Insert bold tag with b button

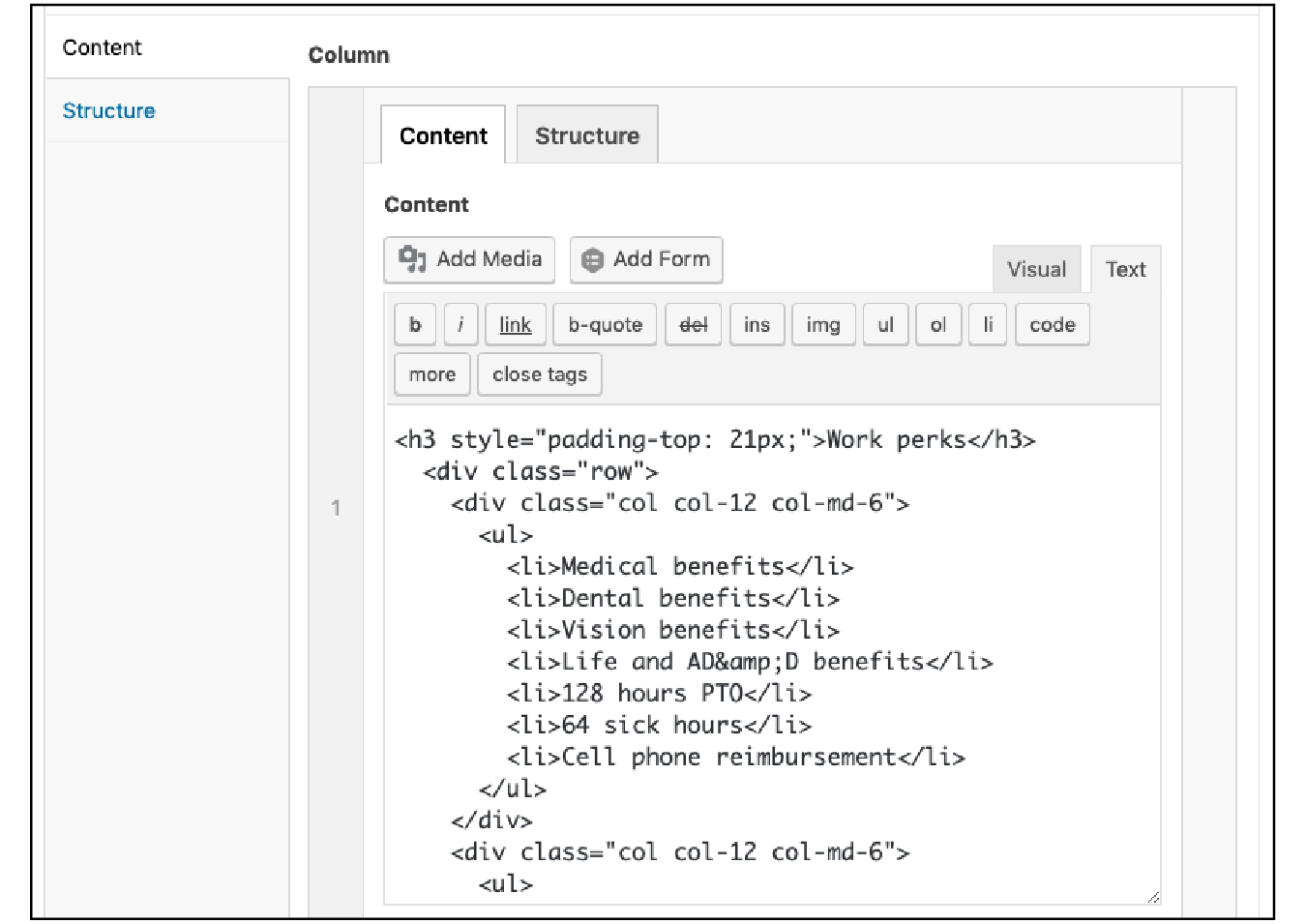coord(415,325)
